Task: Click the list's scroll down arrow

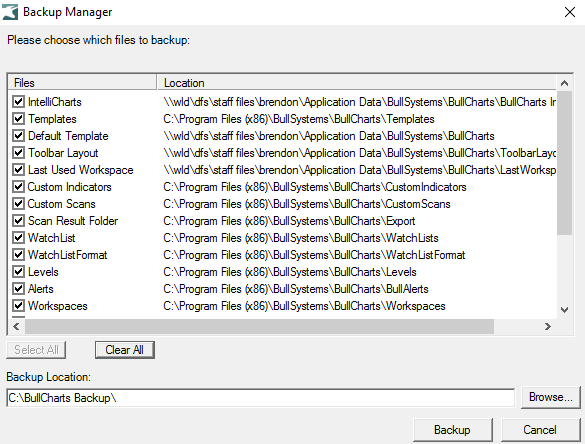Action: click(564, 310)
